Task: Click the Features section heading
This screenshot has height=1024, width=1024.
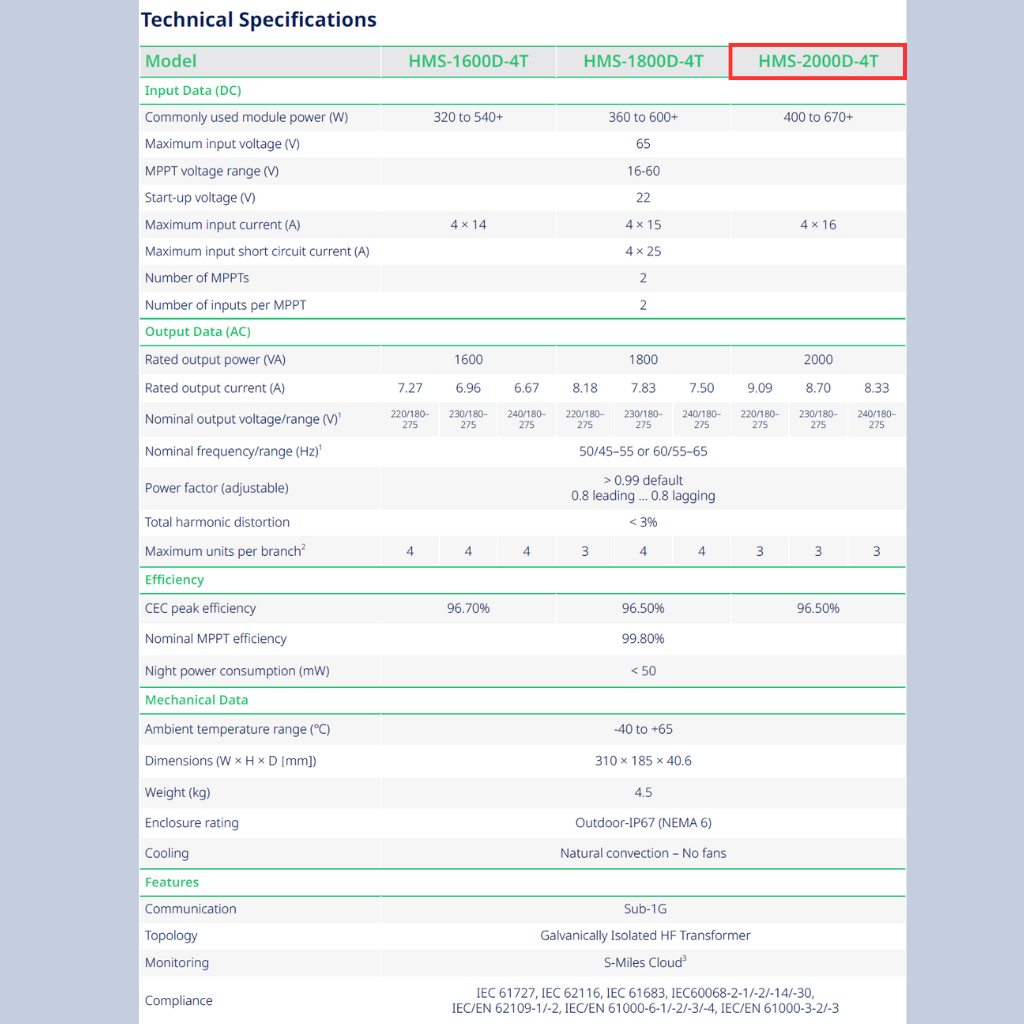Action: point(172,882)
